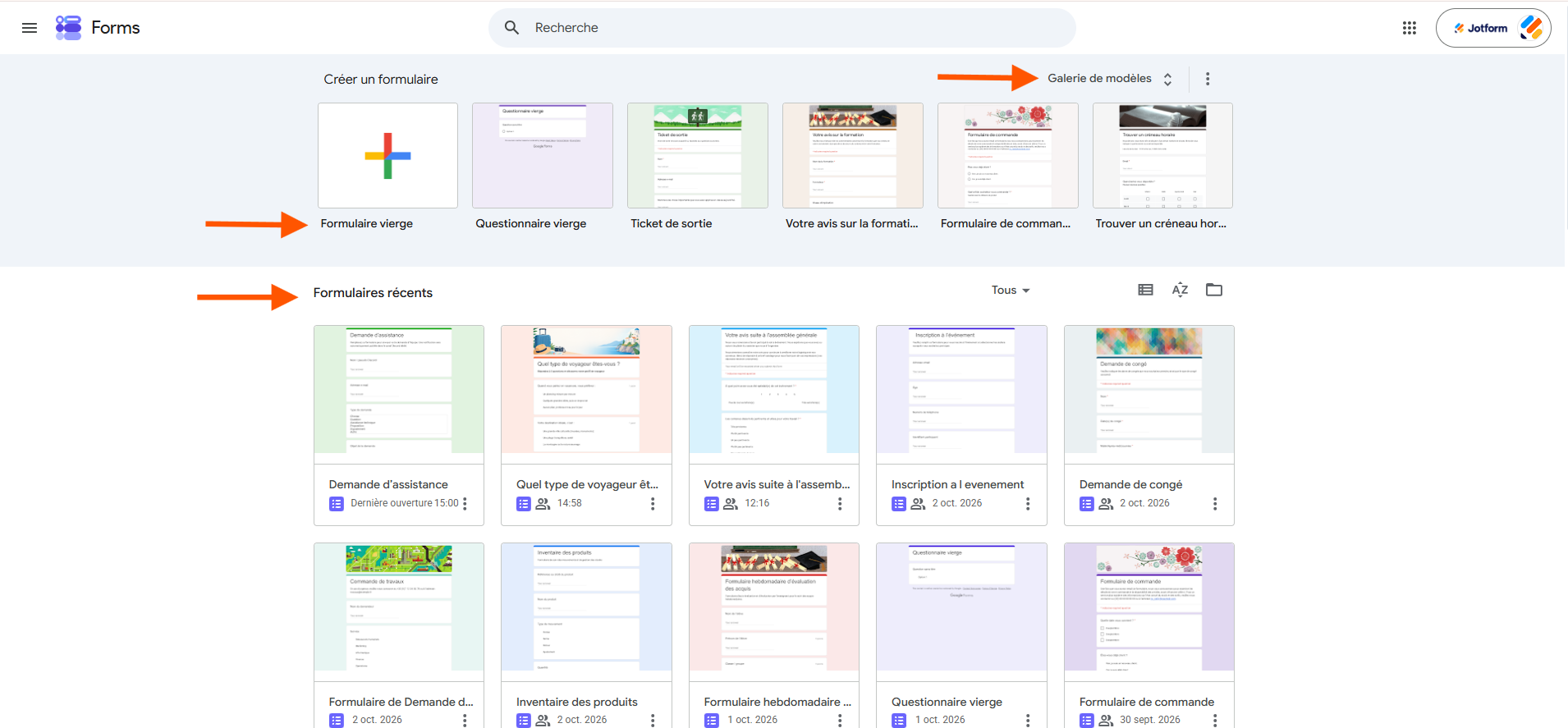Open Quel type de voyageur form
The width and height of the screenshot is (1568, 728).
[586, 425]
